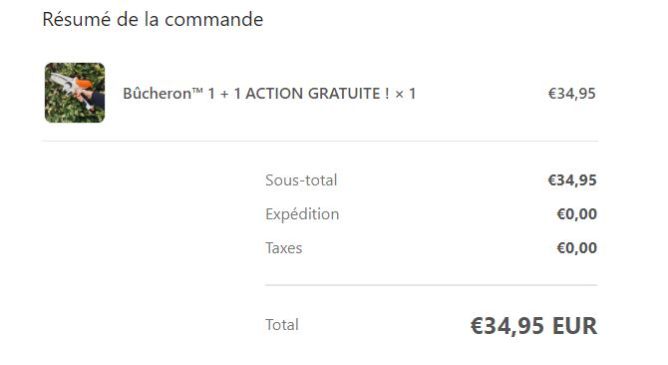The image size is (668, 365).
Task: Click the Bûcheron product thumbnail image
Action: coord(75,93)
